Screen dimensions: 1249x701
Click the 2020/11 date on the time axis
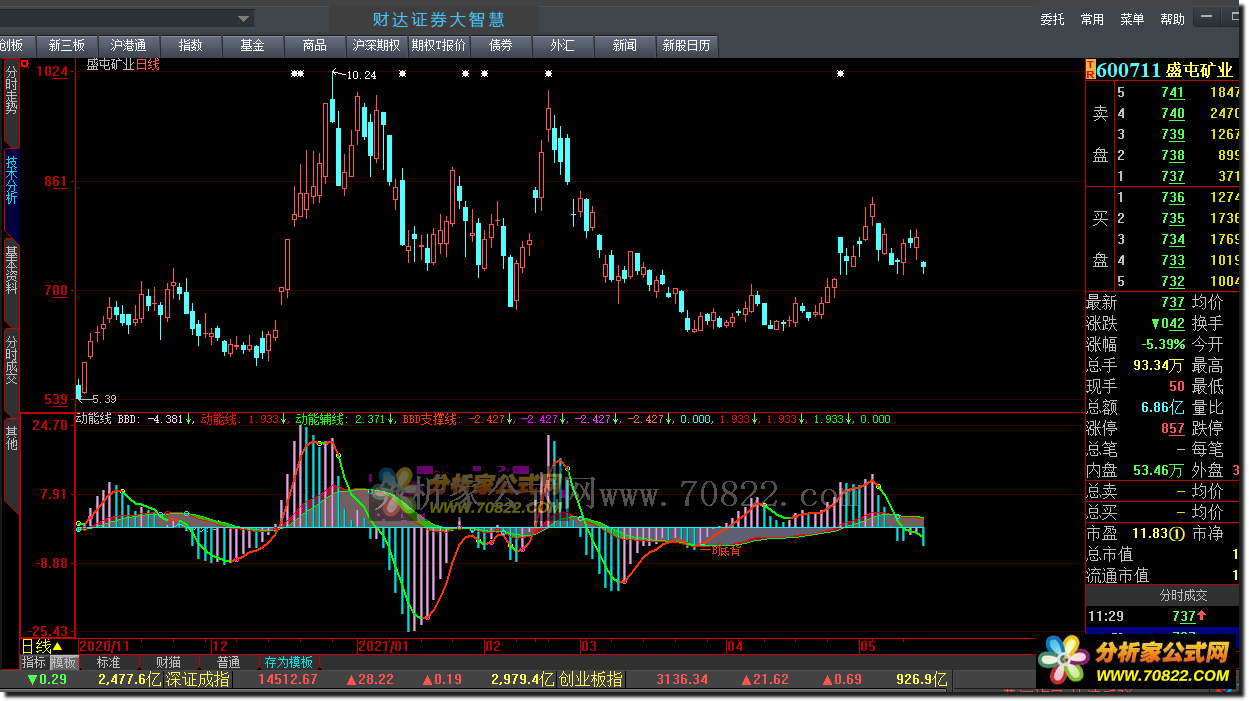pyautogui.click(x=104, y=646)
